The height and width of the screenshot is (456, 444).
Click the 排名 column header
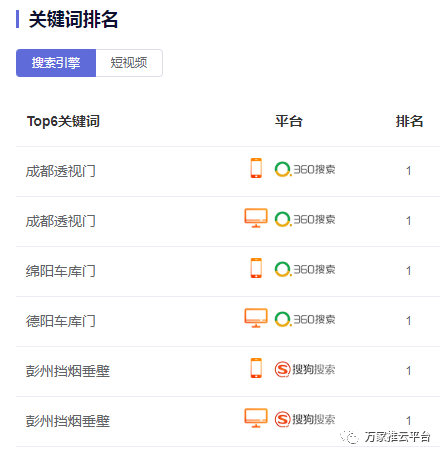(409, 121)
